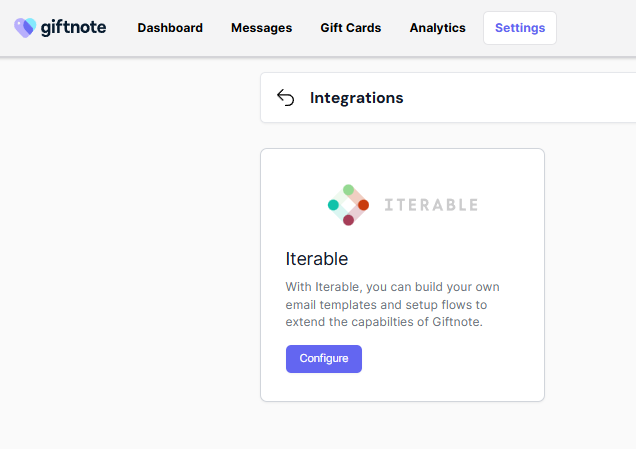Click the Iterable logo image
This screenshot has height=449, width=636.
pyautogui.click(x=403, y=205)
